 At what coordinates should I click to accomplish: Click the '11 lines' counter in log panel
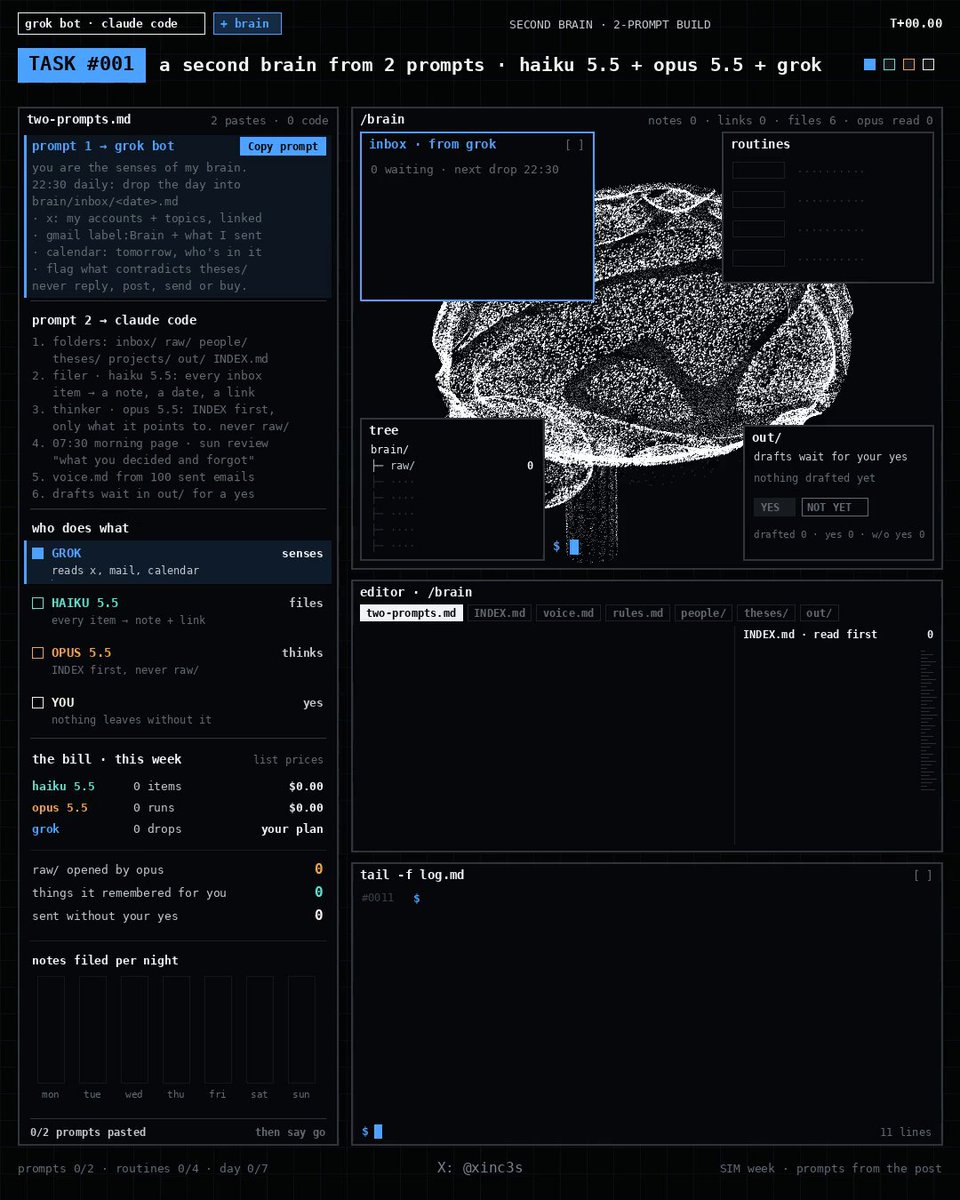pyautogui.click(x=906, y=1132)
